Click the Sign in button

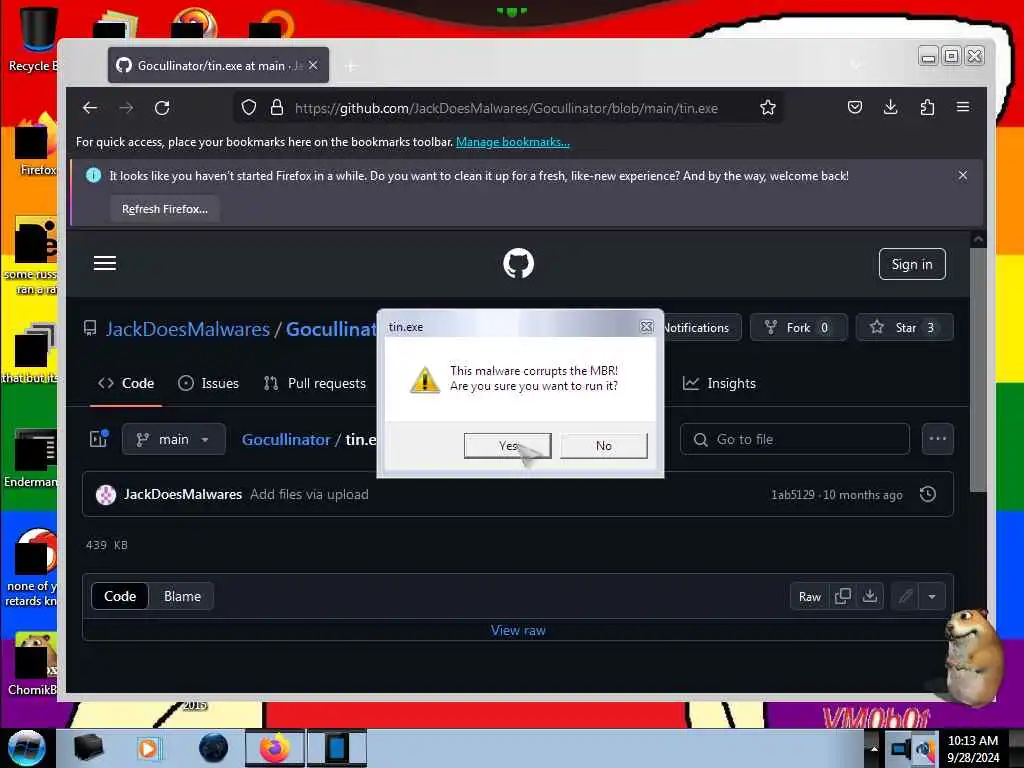click(912, 264)
